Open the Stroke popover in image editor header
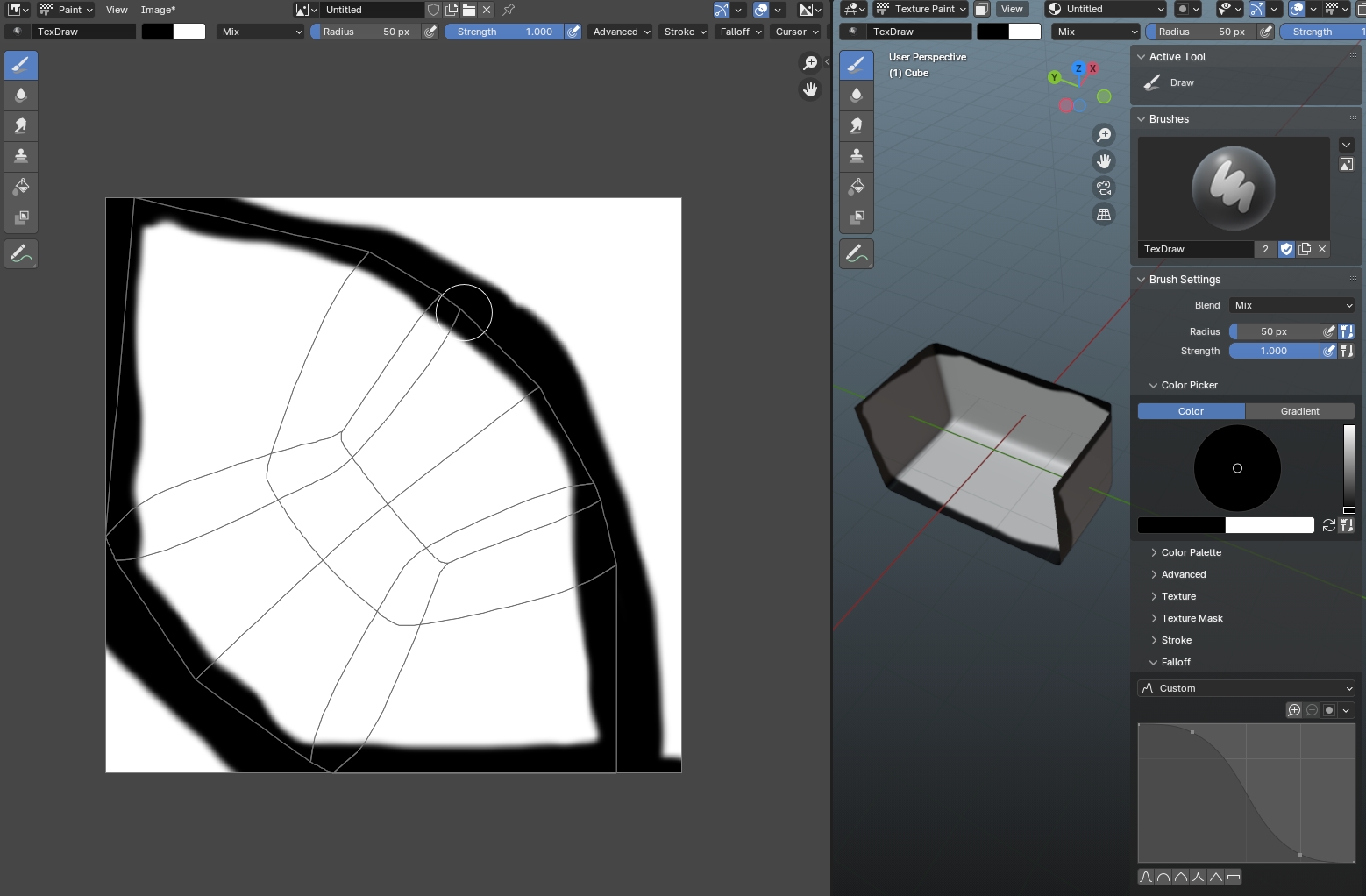Image resolution: width=1366 pixels, height=896 pixels. click(x=684, y=32)
